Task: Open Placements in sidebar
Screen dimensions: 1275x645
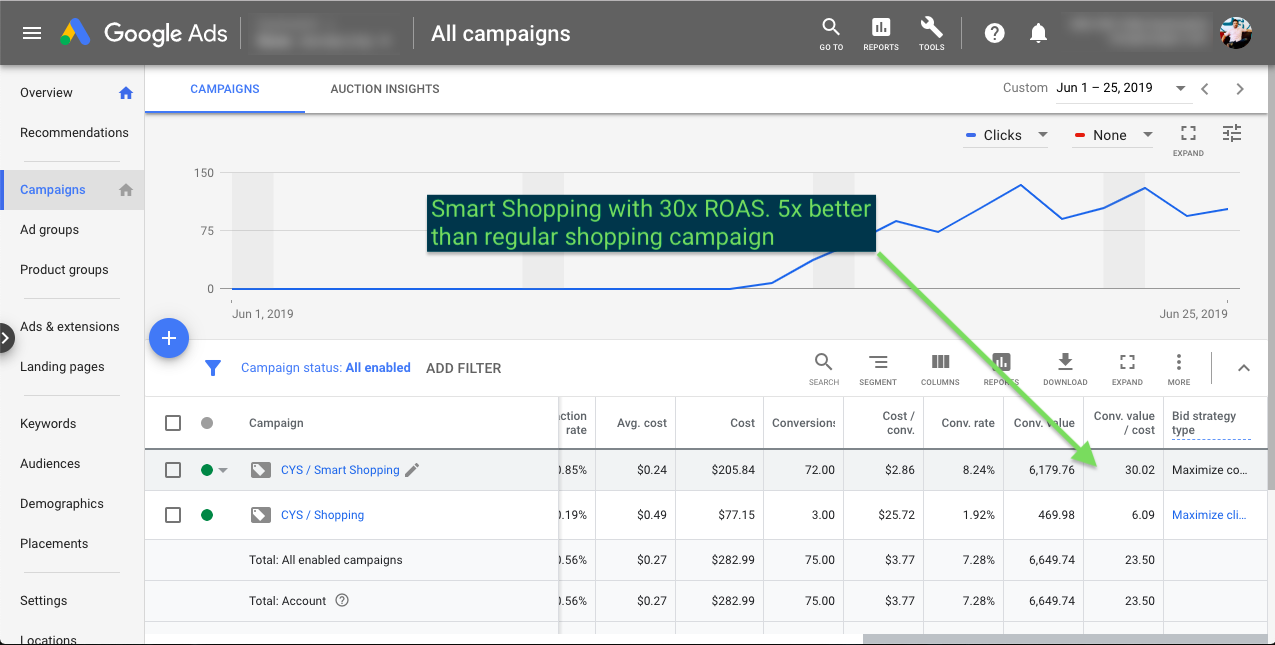Action: pos(54,544)
